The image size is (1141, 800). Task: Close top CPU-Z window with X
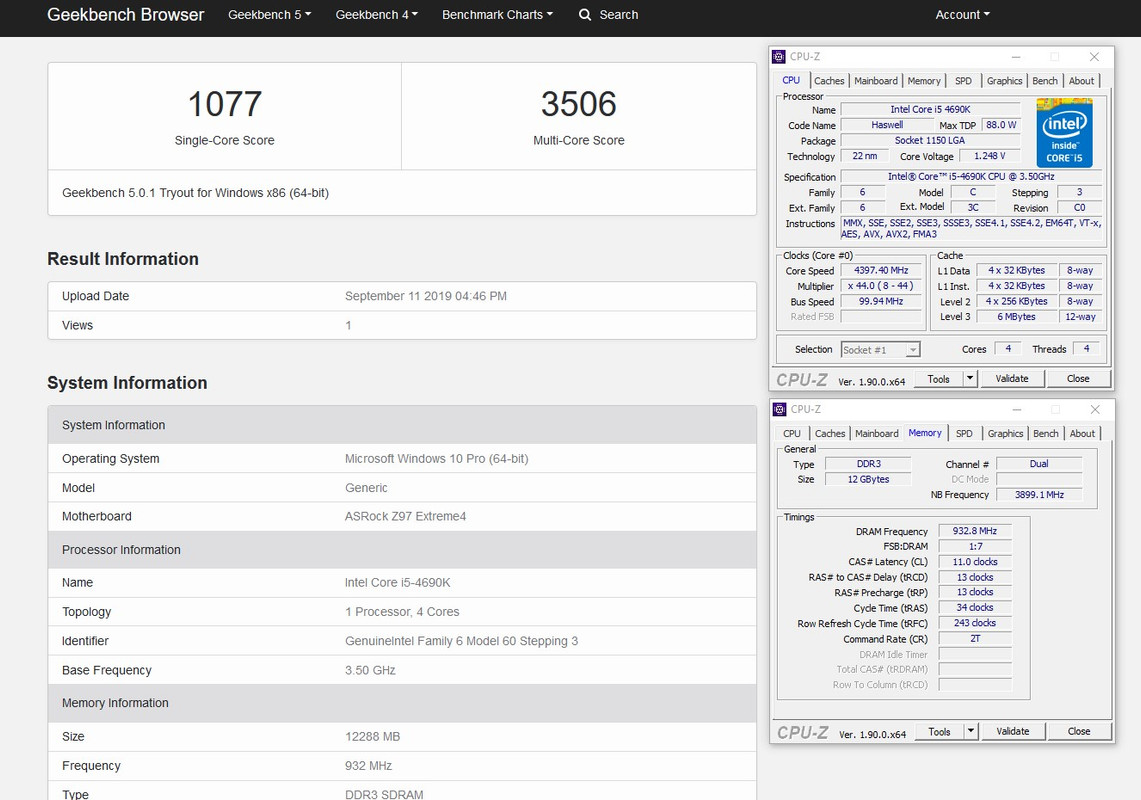point(1094,57)
